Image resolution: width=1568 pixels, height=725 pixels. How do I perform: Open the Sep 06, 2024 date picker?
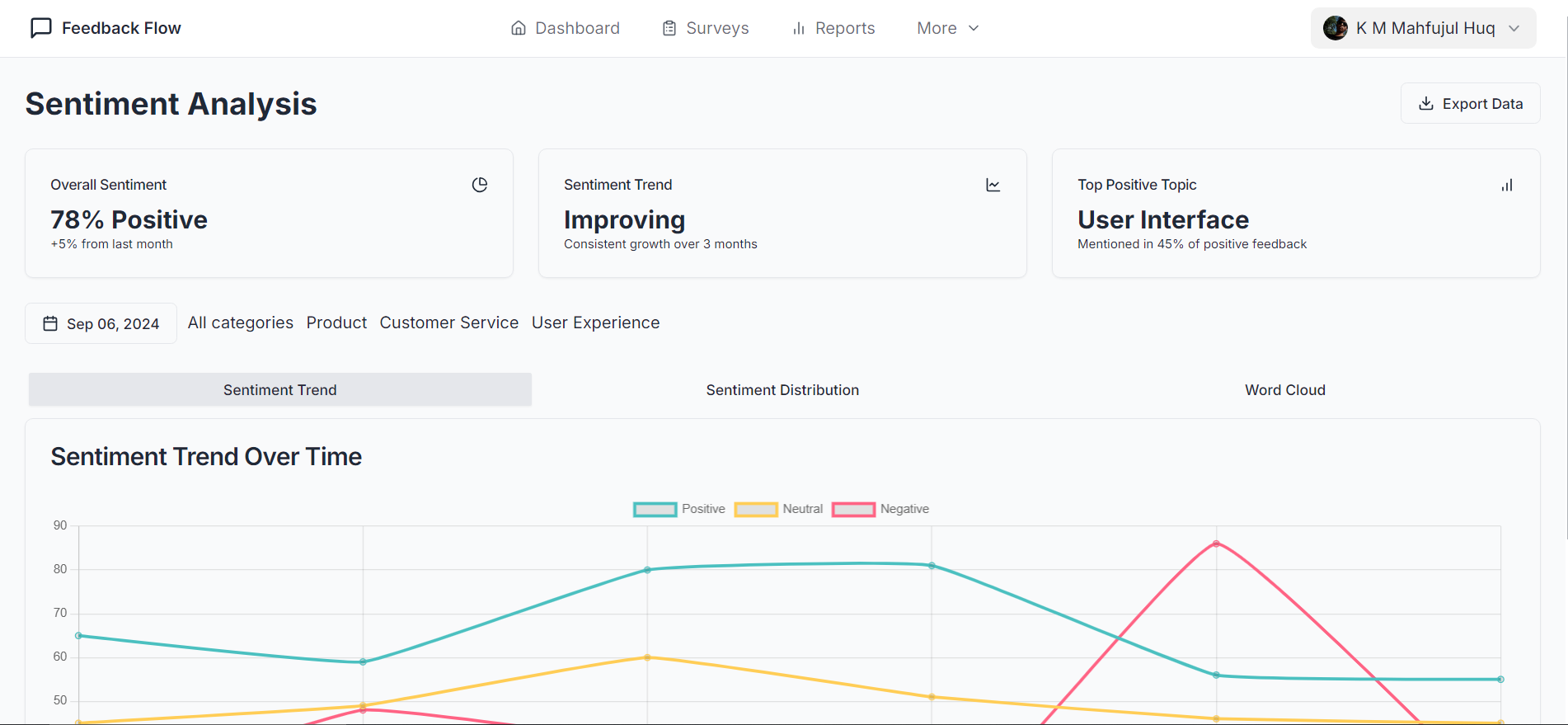pos(101,323)
